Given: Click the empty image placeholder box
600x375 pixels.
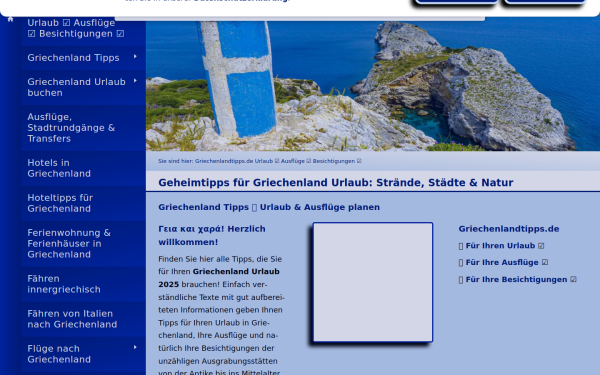Looking at the screenshot, I should (373, 282).
